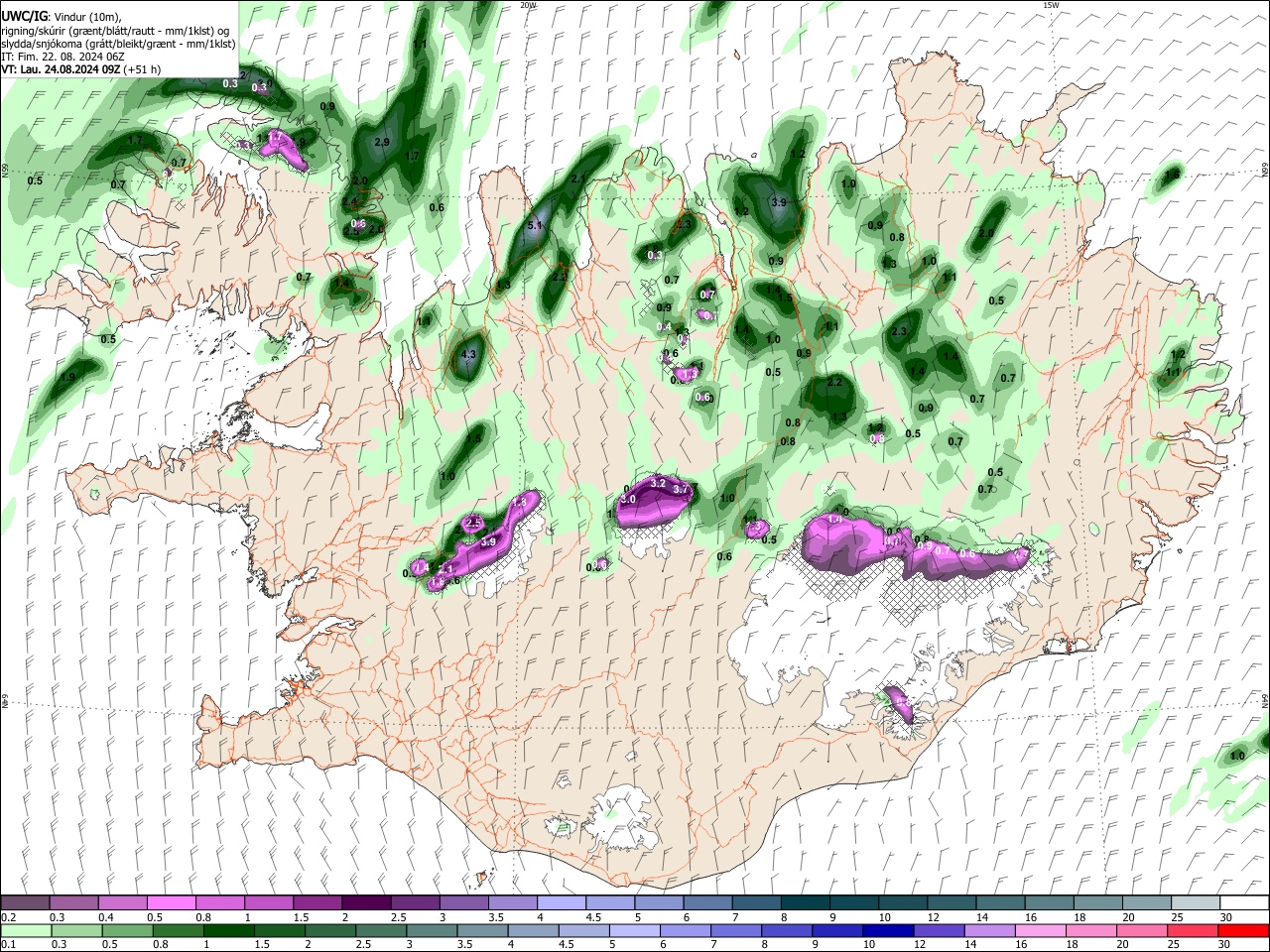Select the 'VT: Lau. 24.08.2024 09Z (+51 h)' line
Image resolution: width=1270 pixels, height=952 pixels.
[x=81, y=70]
